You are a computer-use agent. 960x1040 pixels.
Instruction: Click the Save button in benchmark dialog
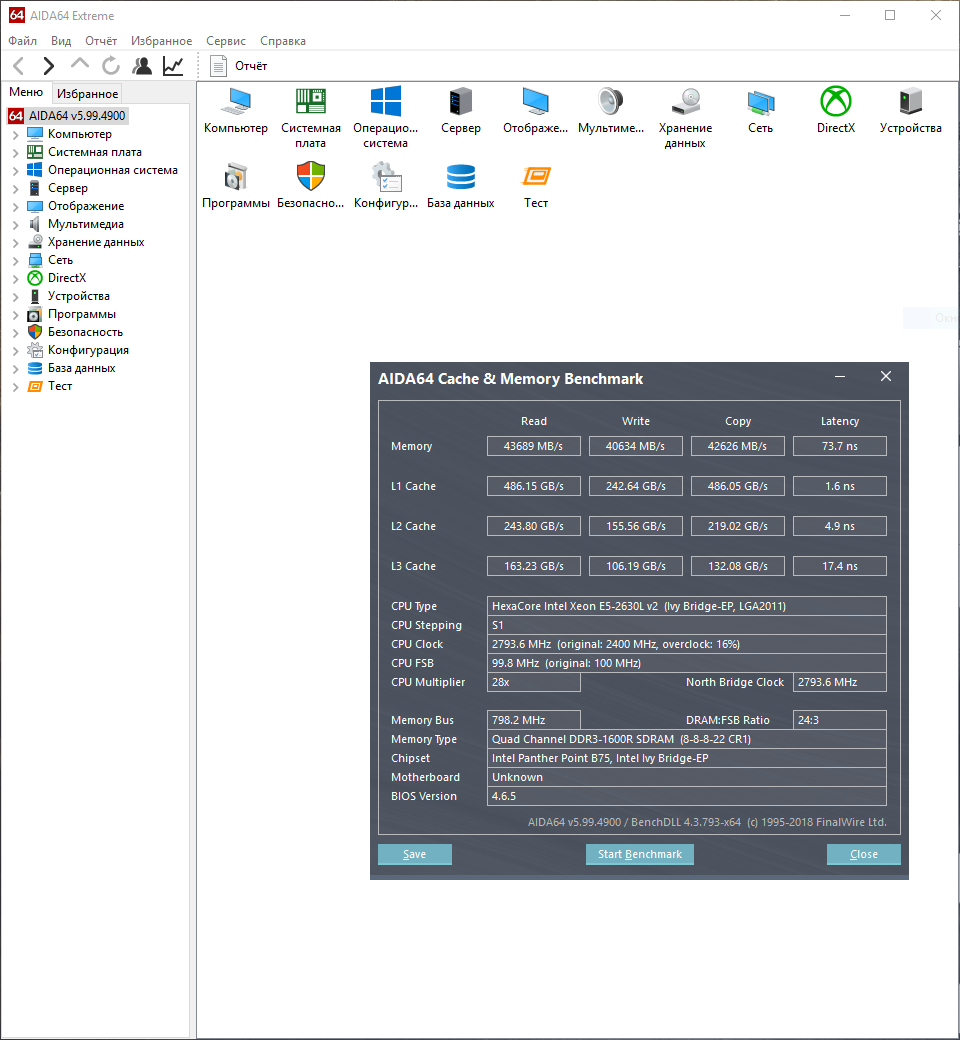click(x=415, y=854)
